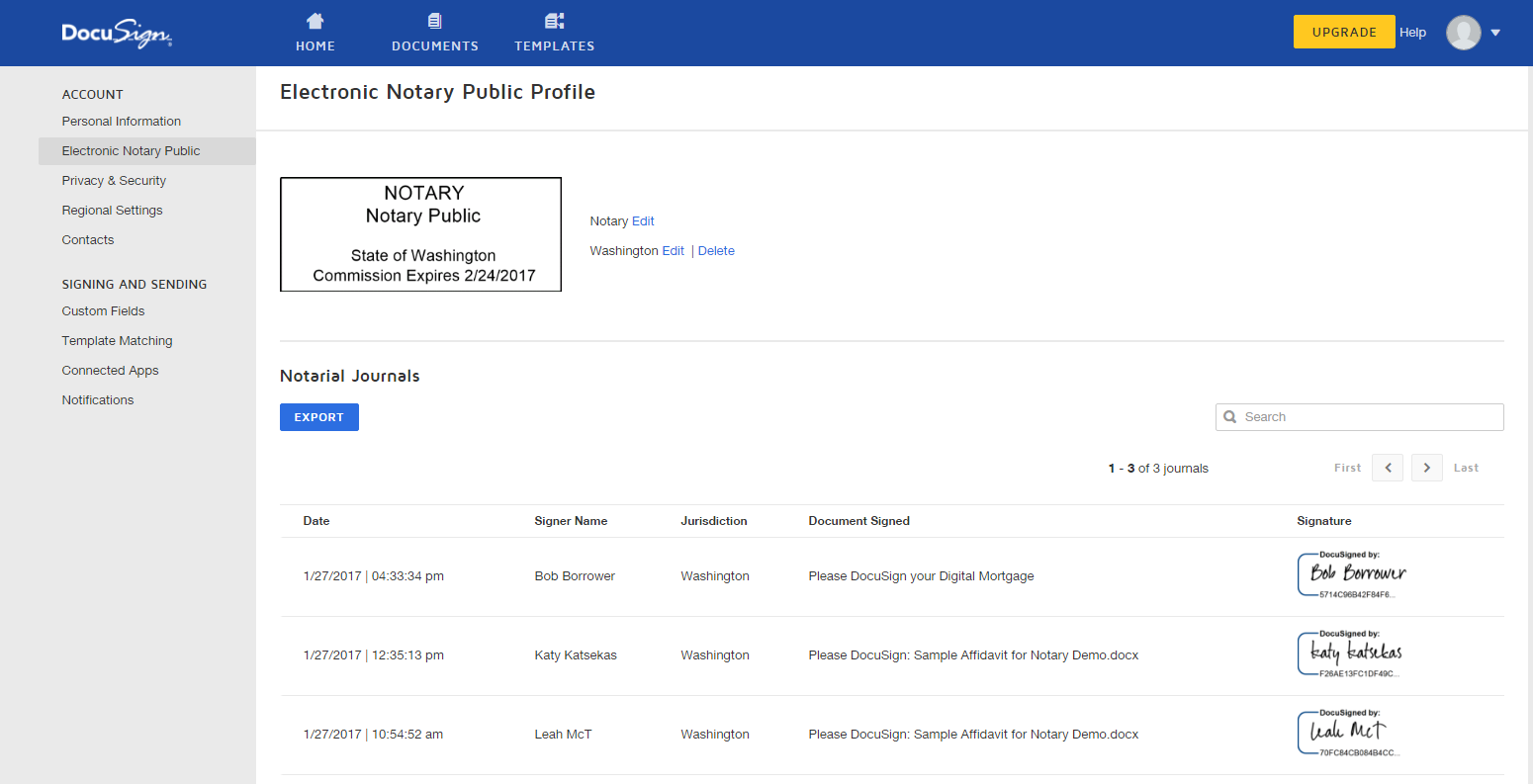Click the '1 - 3 of 3 journals' count
The image size is (1533, 784).
pos(1158,469)
